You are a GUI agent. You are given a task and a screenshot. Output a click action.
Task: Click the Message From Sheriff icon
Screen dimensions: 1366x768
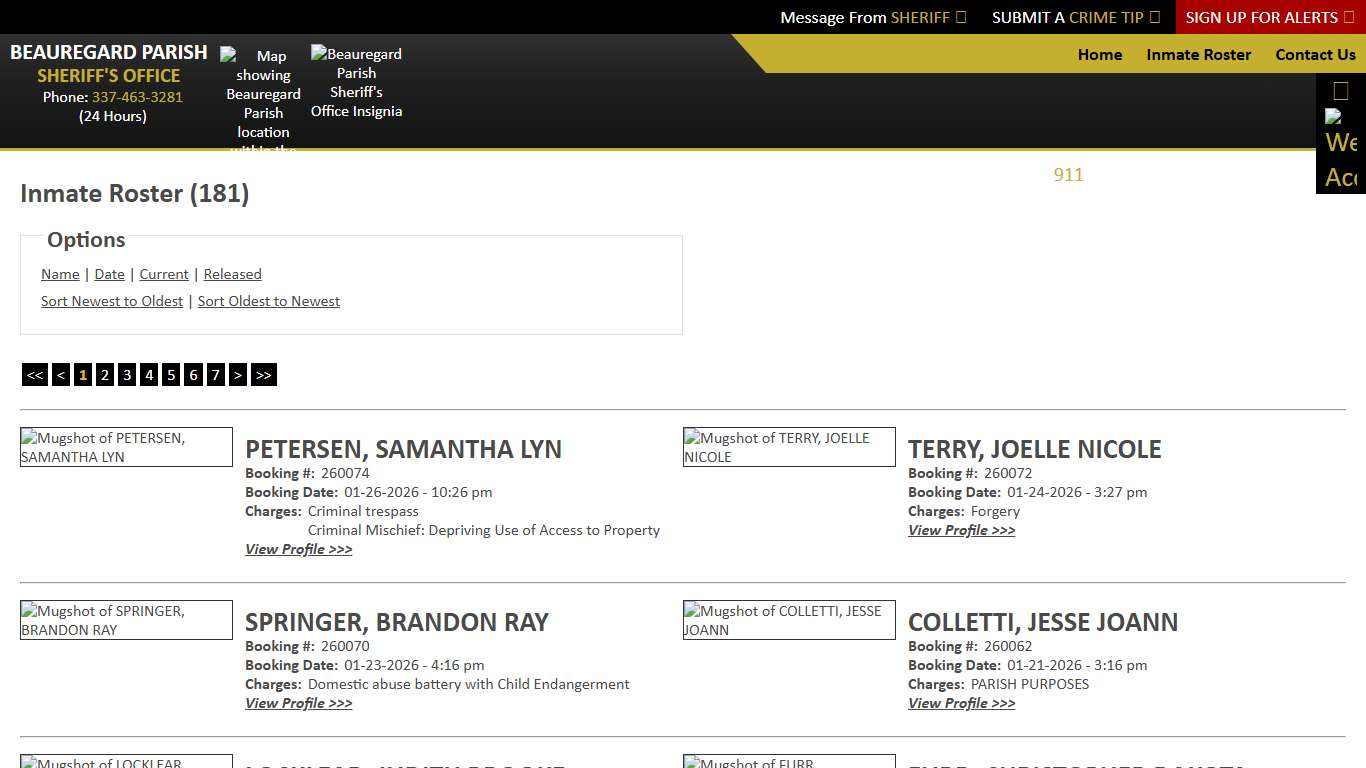click(958, 17)
